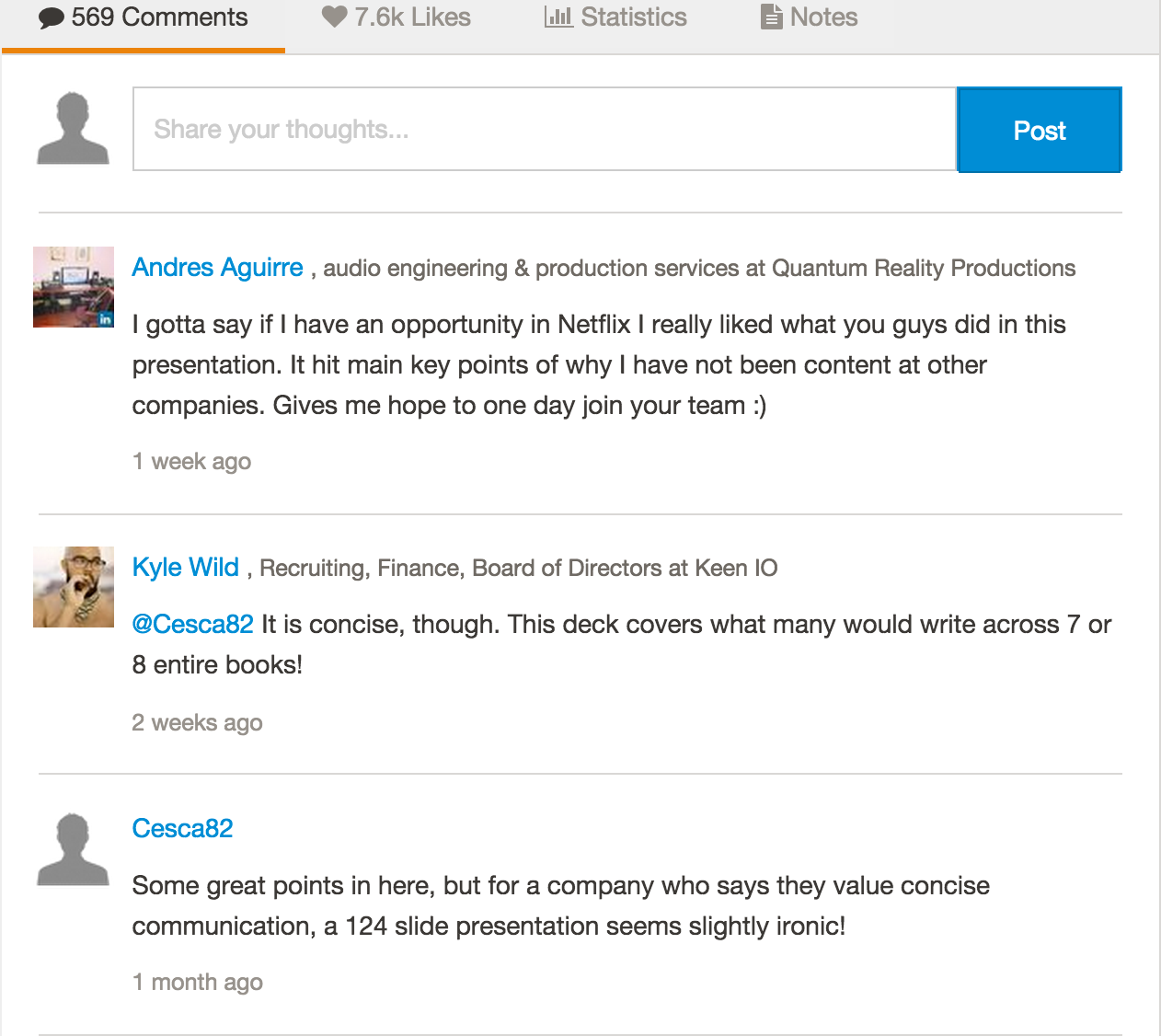Switch to the 7.6k Likes tab
The image size is (1161, 1036).
pyautogui.click(x=396, y=17)
